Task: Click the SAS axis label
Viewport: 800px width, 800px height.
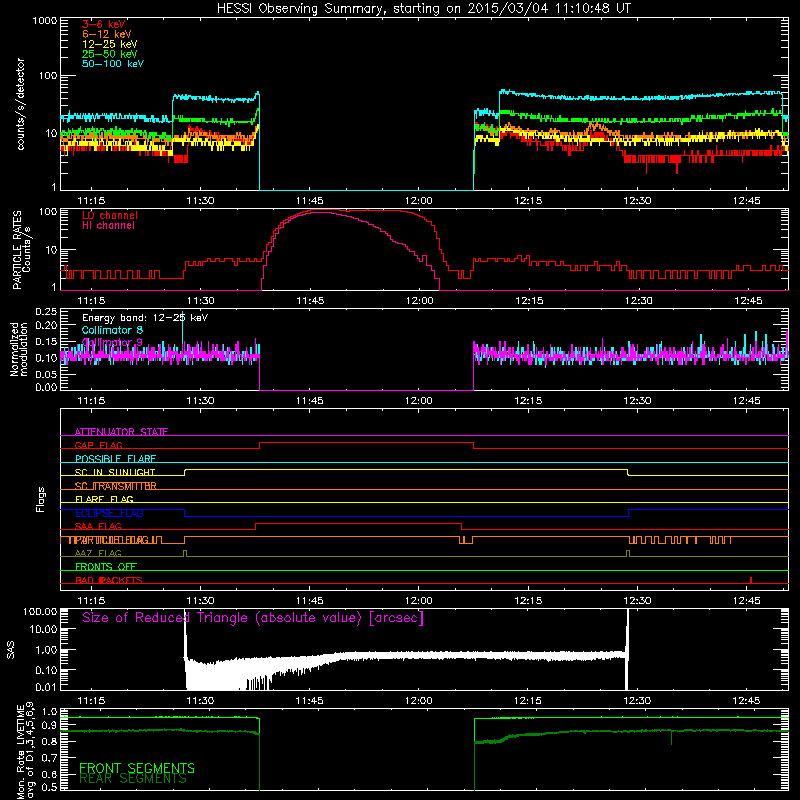Action: (x=11, y=649)
